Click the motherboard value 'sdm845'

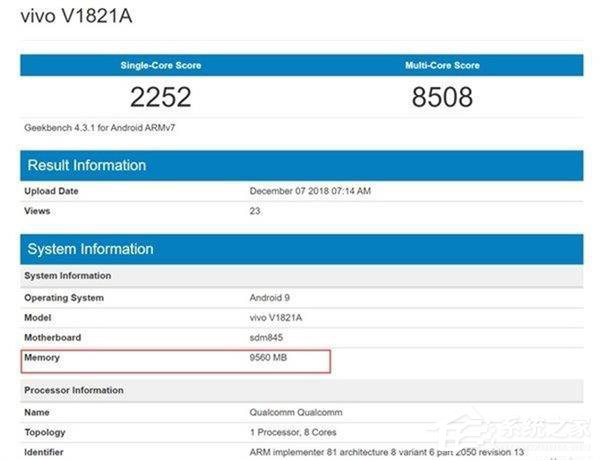click(x=266, y=338)
